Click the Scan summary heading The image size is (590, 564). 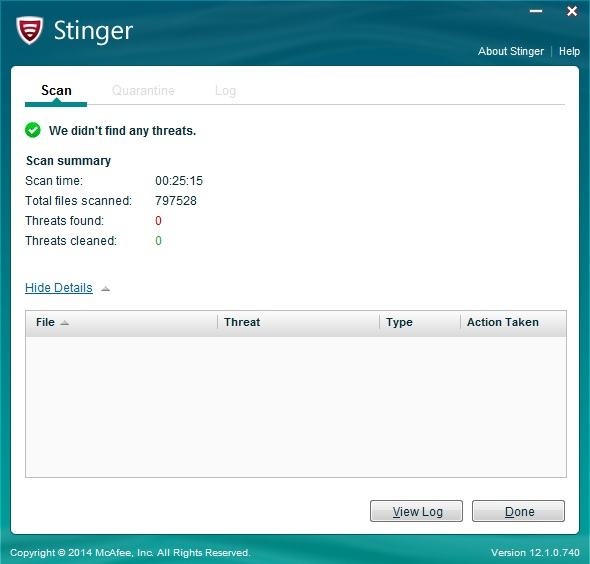[x=68, y=161]
